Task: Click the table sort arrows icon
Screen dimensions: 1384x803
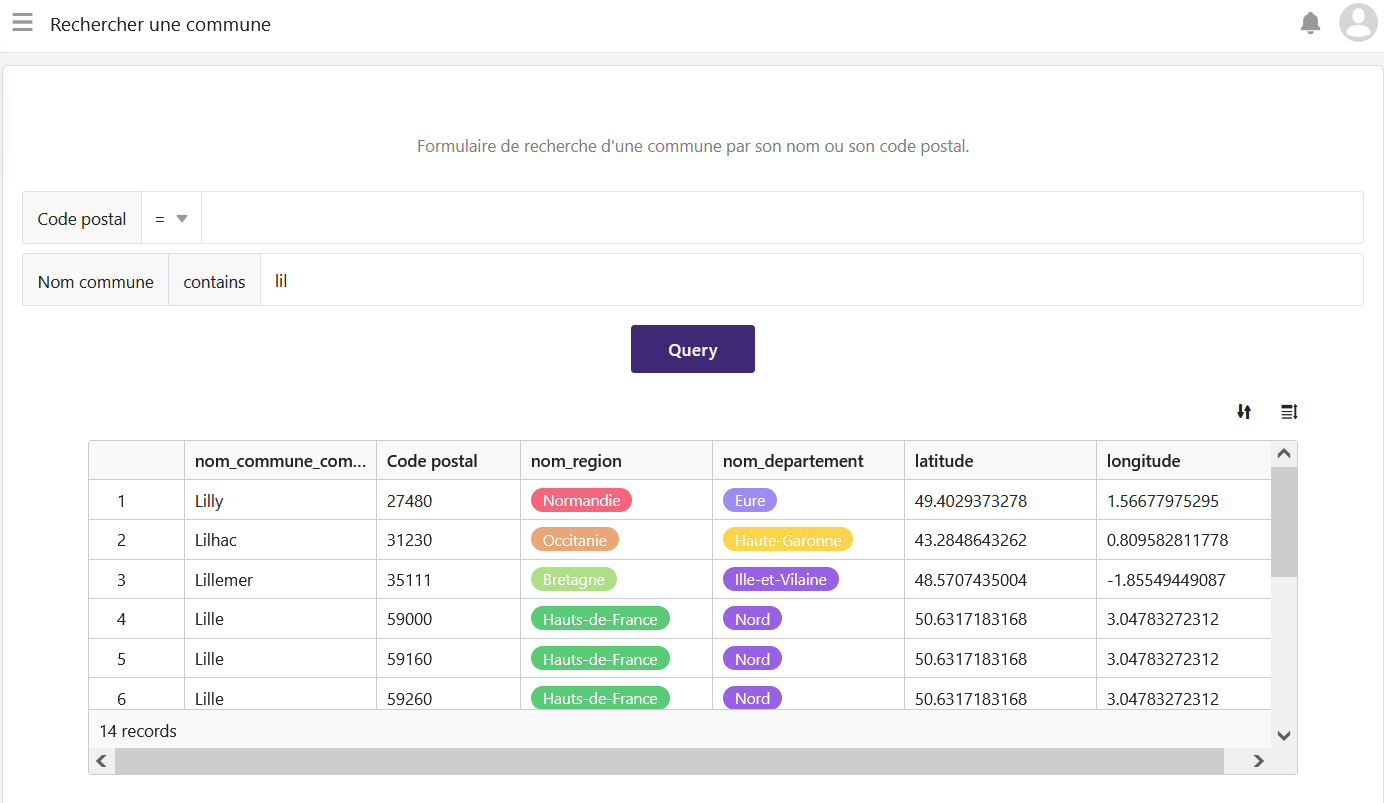Action: (1244, 411)
